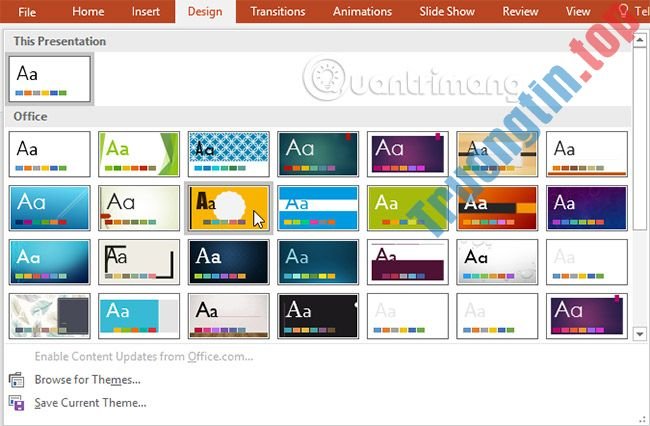
Task: Apply the blue Slice theme with diagonal line
Action: coord(49,208)
